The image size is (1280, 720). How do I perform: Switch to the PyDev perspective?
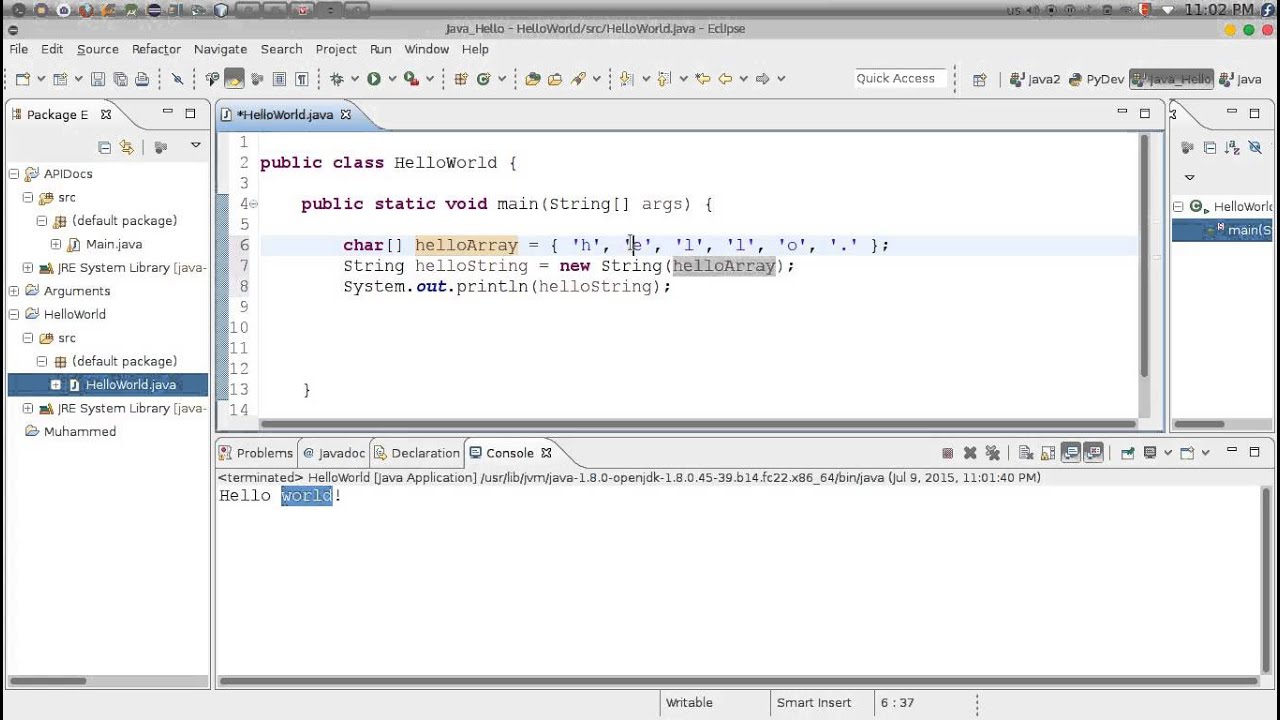point(1096,79)
